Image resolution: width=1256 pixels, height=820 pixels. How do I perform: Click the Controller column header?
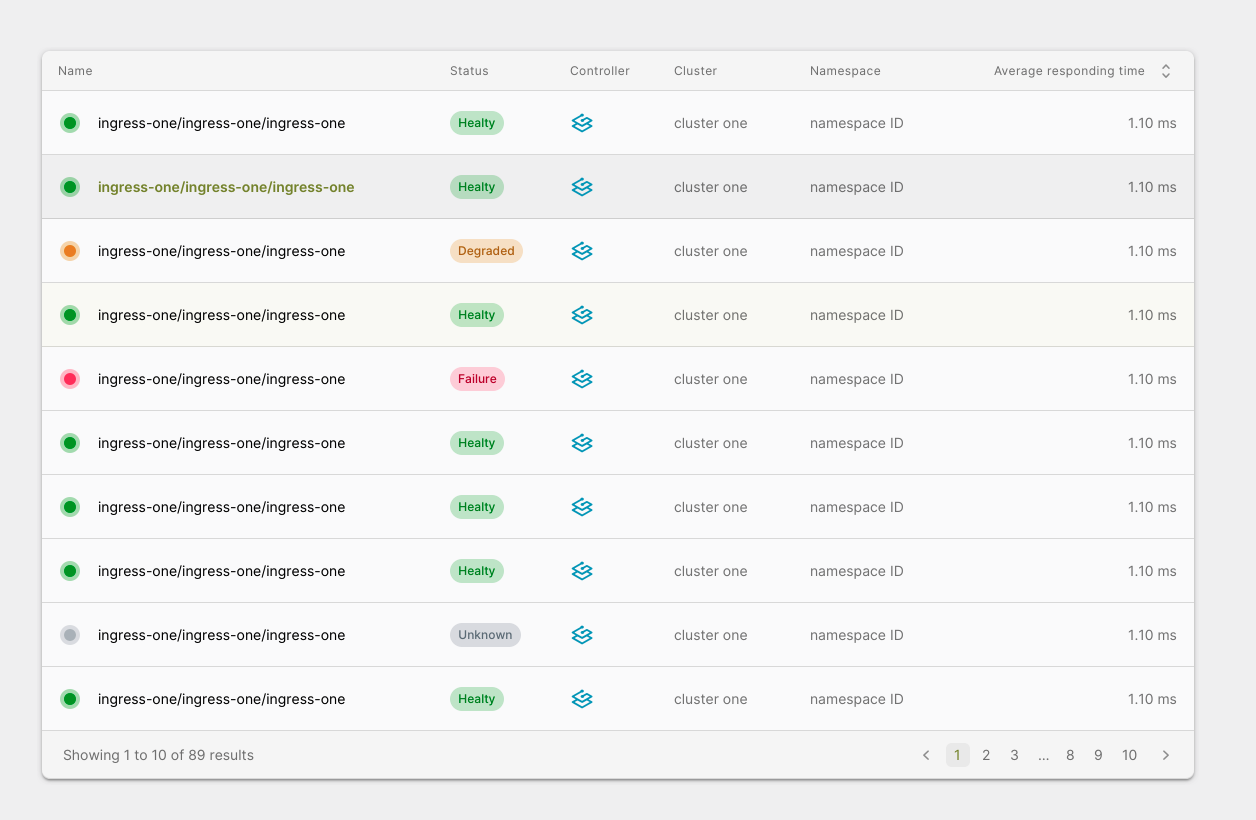click(x=600, y=71)
